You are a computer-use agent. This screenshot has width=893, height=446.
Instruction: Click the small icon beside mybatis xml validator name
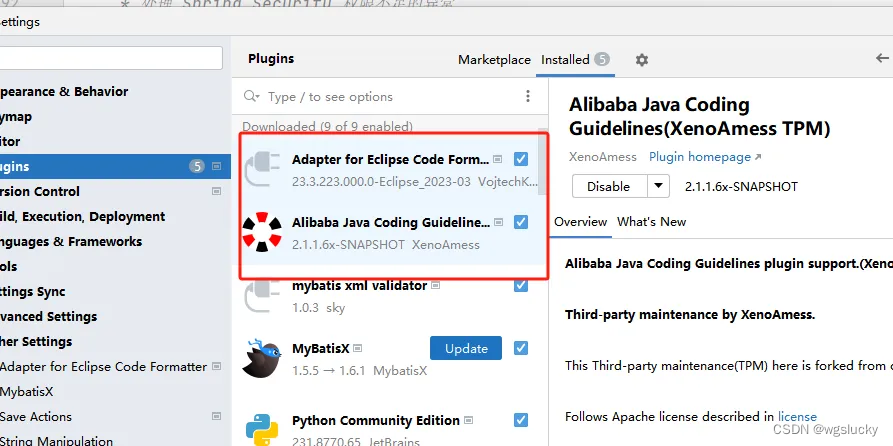click(436, 285)
